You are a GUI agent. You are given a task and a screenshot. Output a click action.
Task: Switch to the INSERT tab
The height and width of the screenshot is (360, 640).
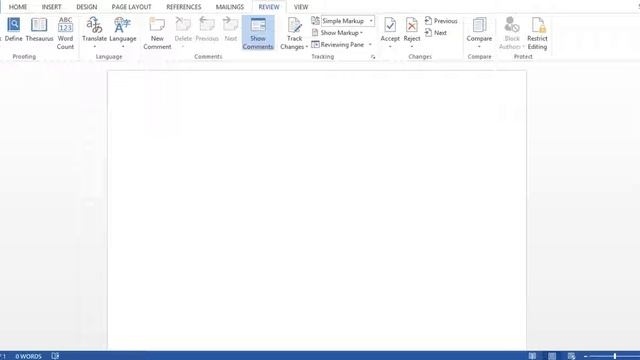(51, 7)
